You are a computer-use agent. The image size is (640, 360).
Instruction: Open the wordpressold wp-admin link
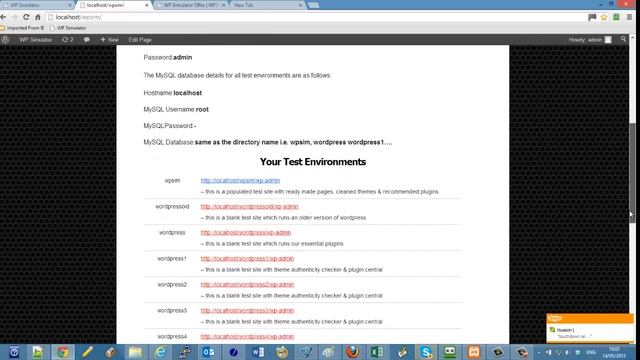[249, 207]
